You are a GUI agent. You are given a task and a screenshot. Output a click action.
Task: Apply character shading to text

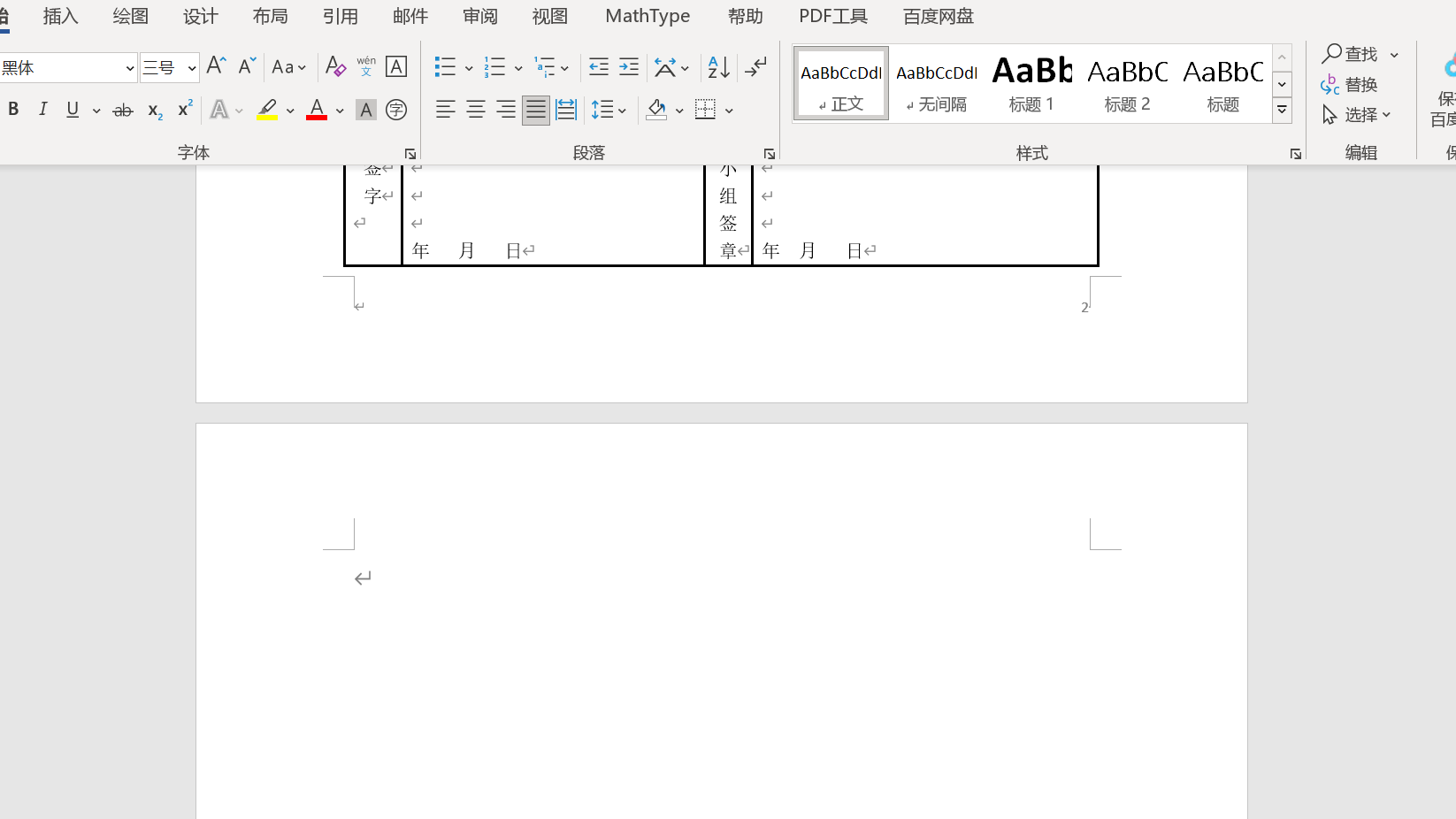coord(365,110)
